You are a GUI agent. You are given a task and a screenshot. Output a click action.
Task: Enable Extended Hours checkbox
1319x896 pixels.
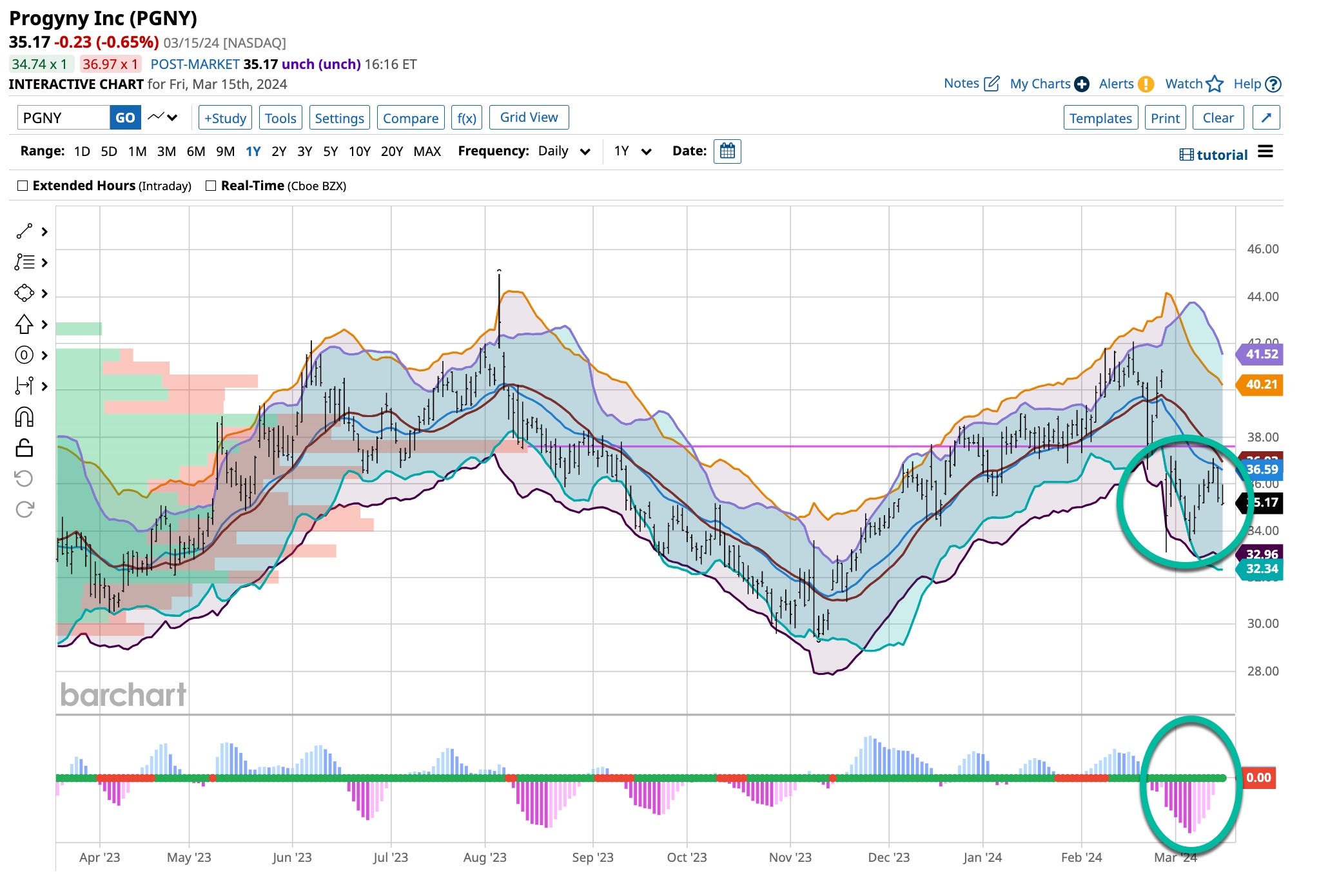(x=23, y=186)
